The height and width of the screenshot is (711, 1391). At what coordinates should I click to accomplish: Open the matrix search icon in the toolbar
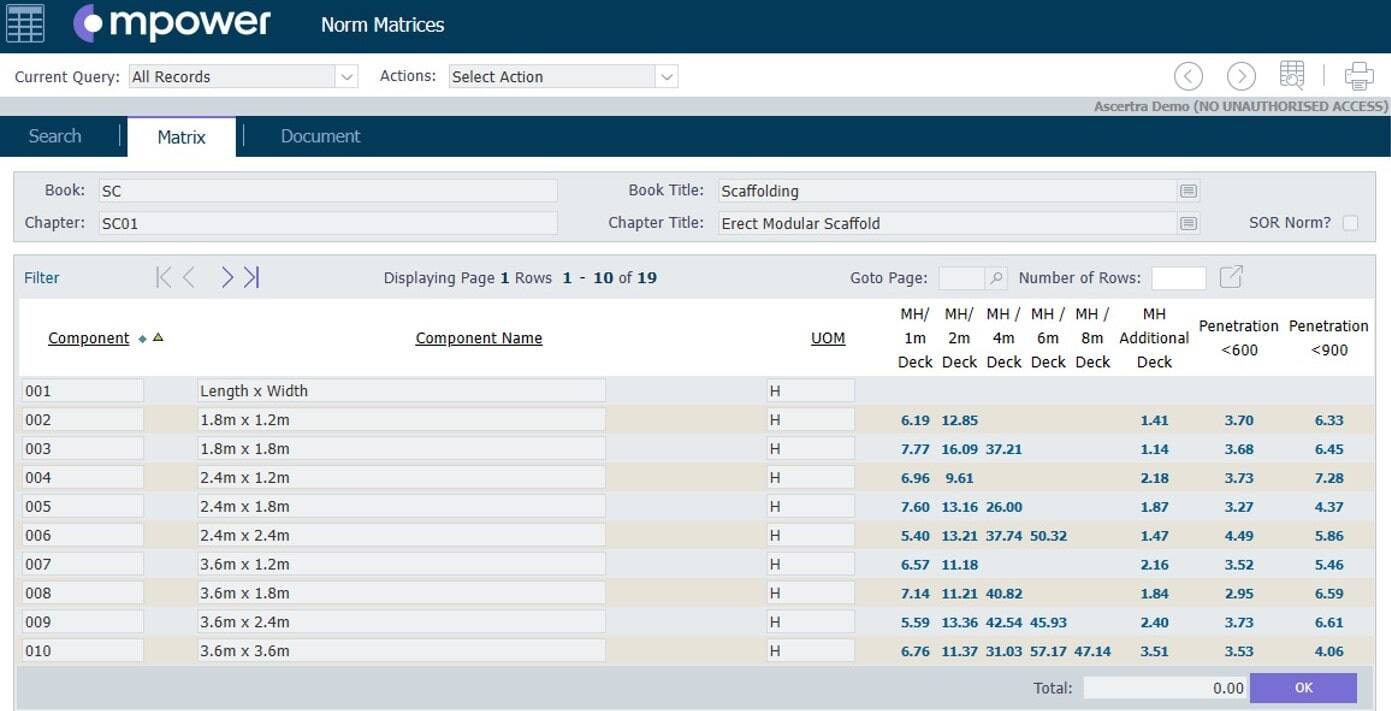1292,74
